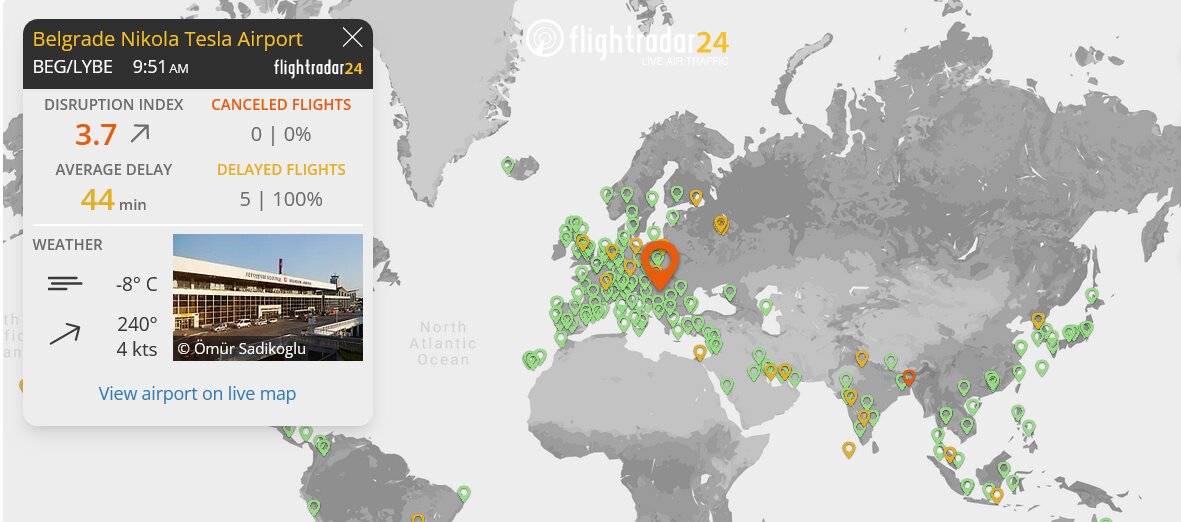Click the yellow airport marker in Egypt

[700, 351]
